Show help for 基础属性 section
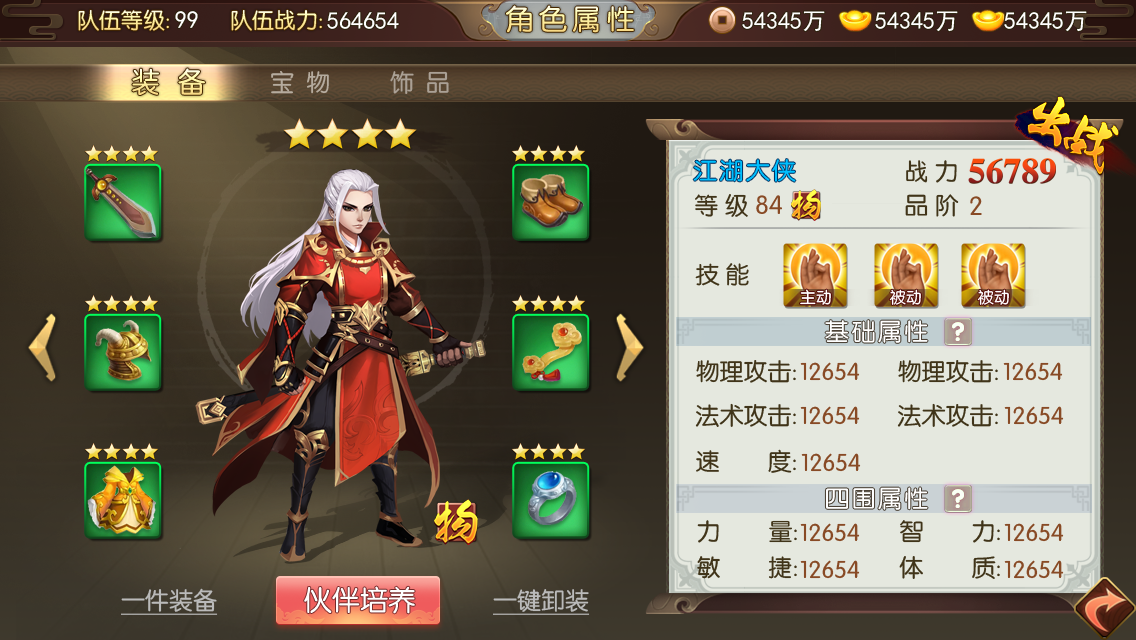 [x=958, y=332]
